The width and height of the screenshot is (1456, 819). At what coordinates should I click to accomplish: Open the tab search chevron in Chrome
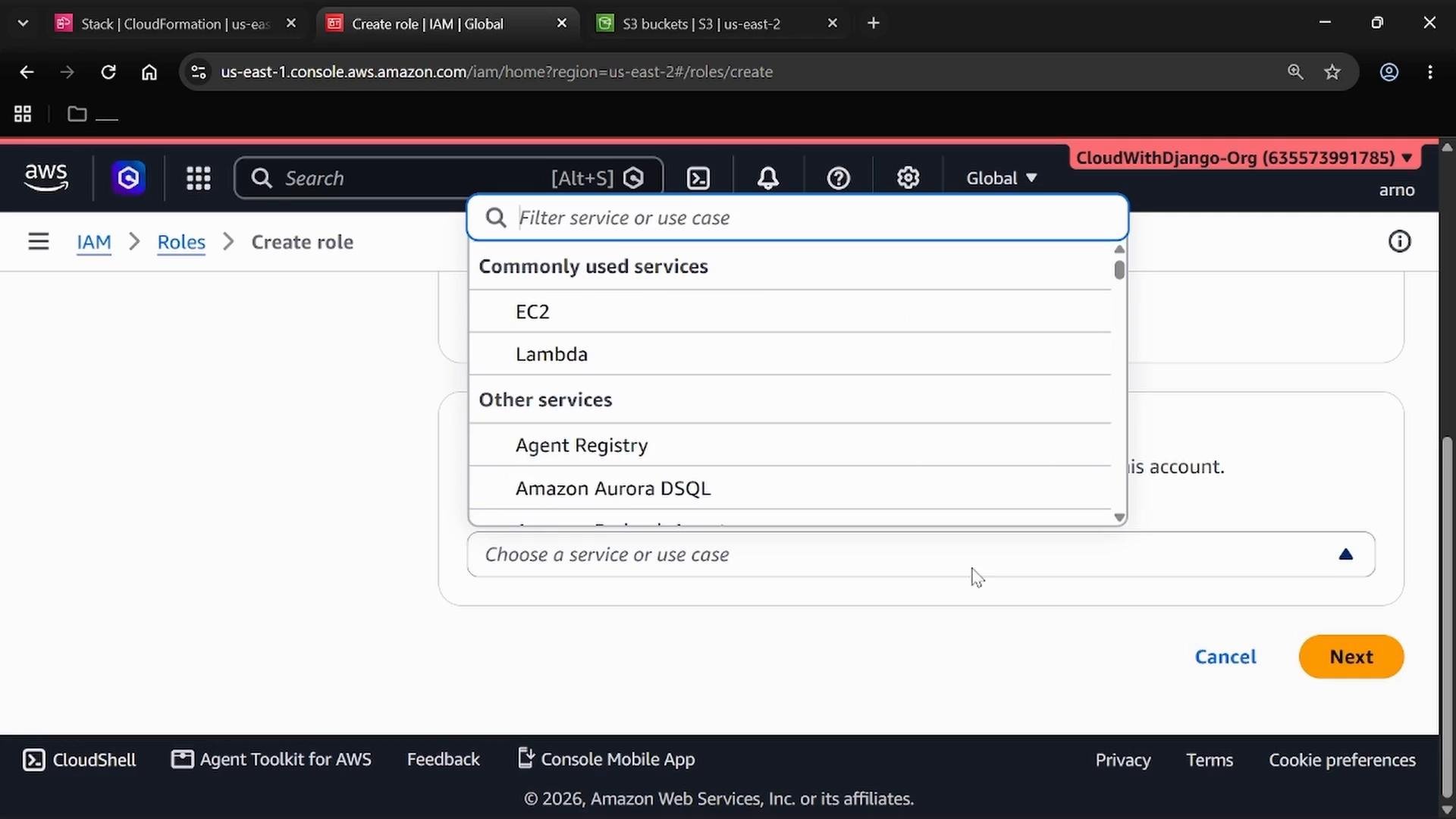[x=23, y=24]
